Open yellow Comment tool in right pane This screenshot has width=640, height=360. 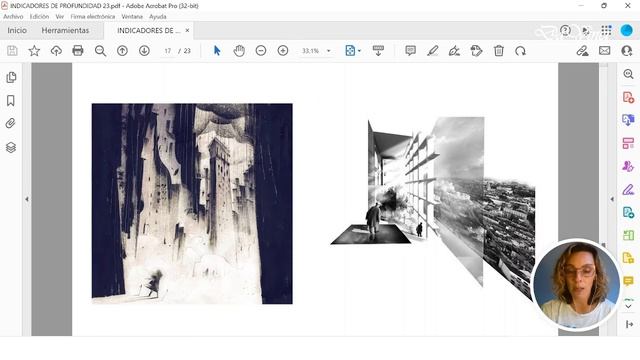629,281
